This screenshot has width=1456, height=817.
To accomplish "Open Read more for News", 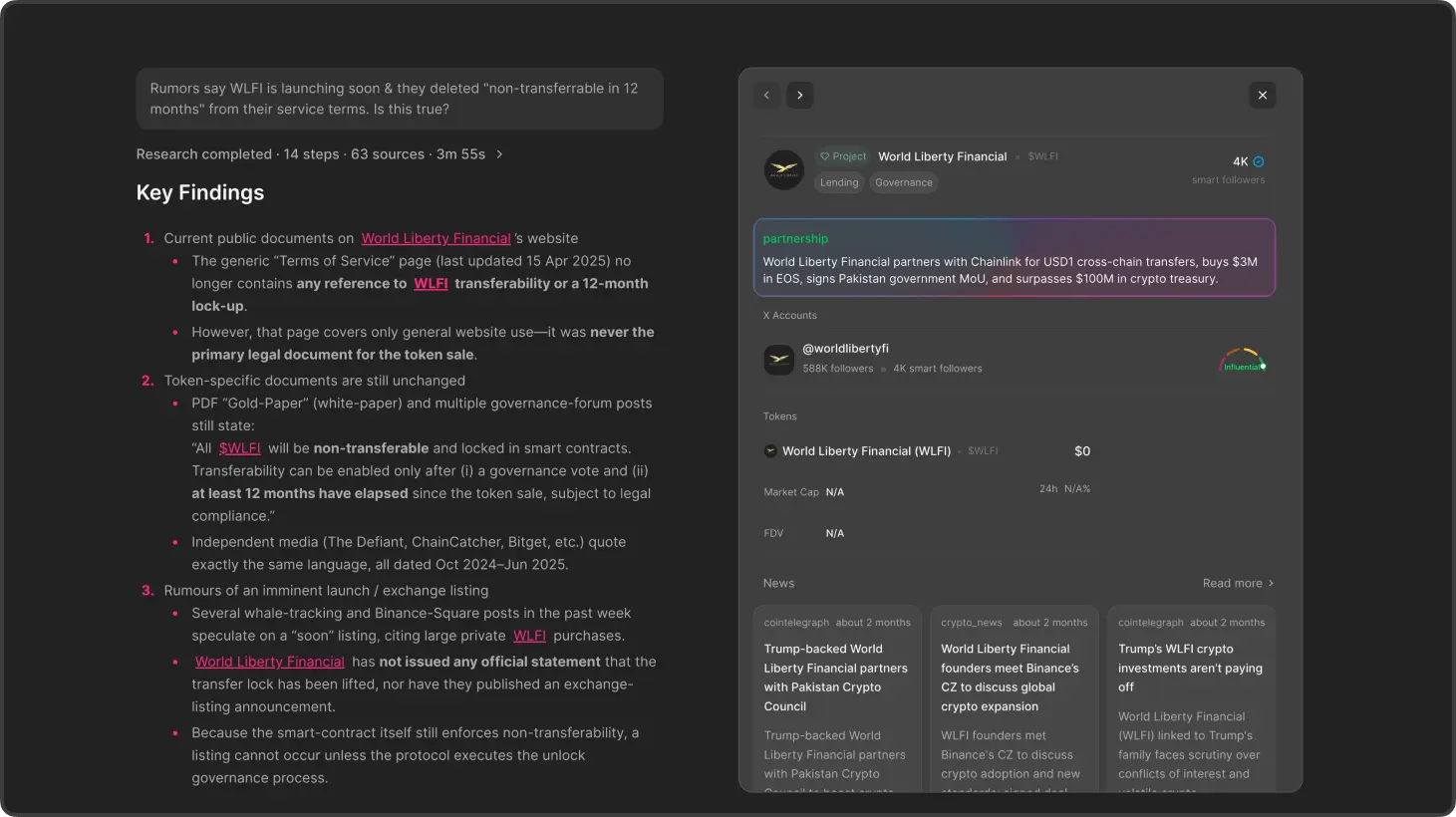I will 1238,584.
